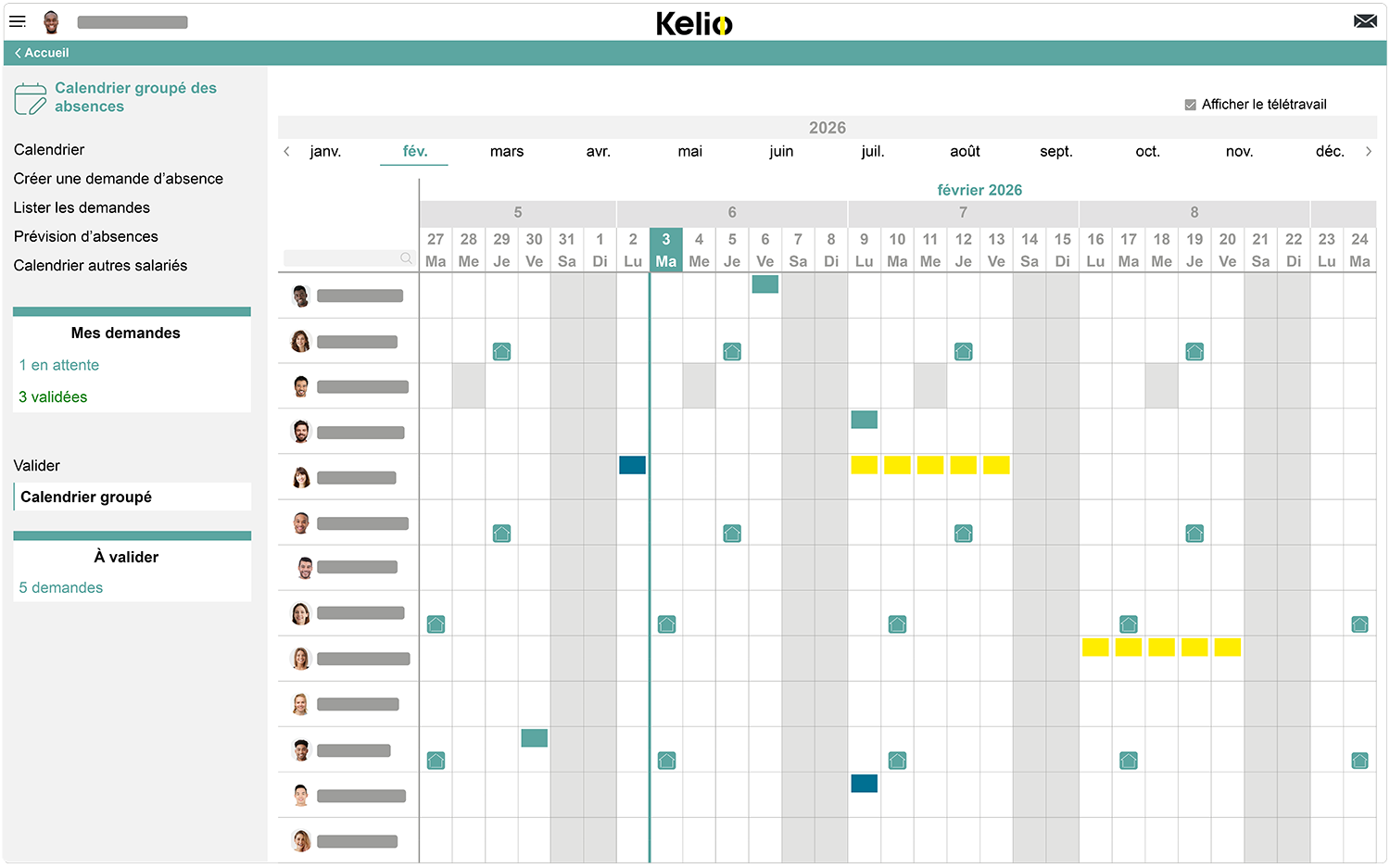Open the messaging envelope icon
The height and width of the screenshot is (868, 1390).
tap(1365, 19)
